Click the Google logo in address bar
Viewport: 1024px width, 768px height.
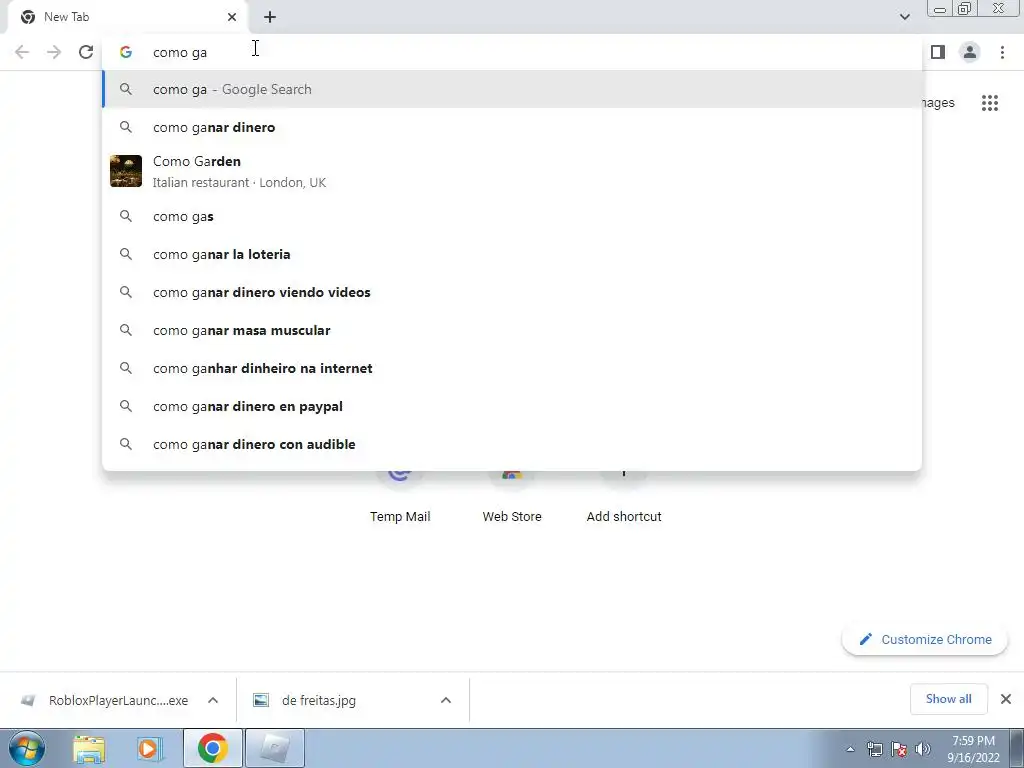[126, 52]
